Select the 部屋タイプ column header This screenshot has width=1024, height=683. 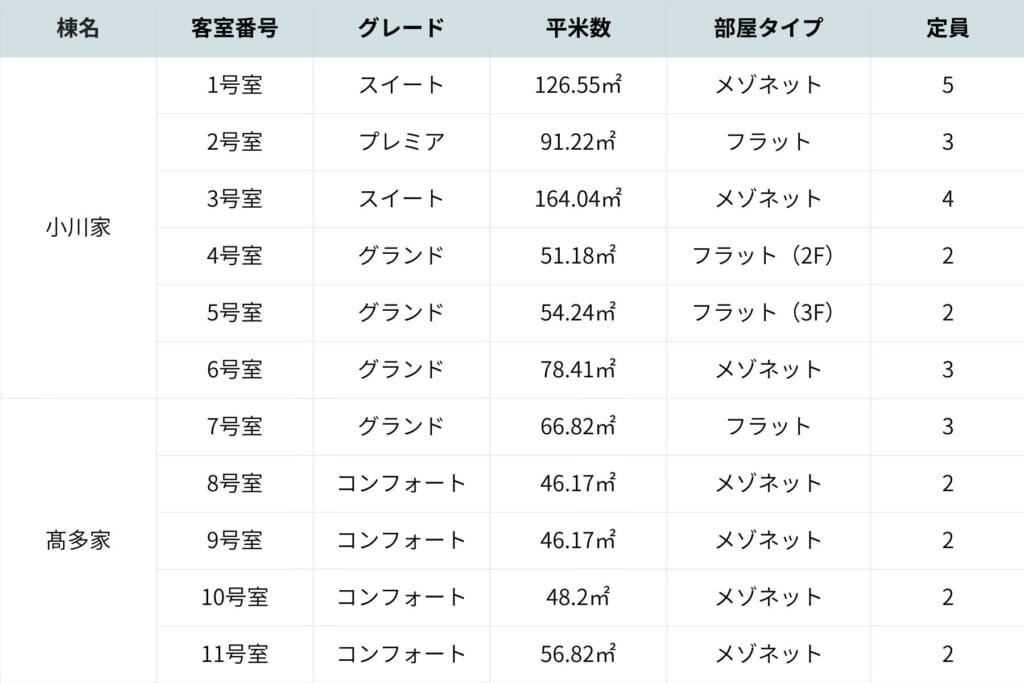[x=769, y=28]
